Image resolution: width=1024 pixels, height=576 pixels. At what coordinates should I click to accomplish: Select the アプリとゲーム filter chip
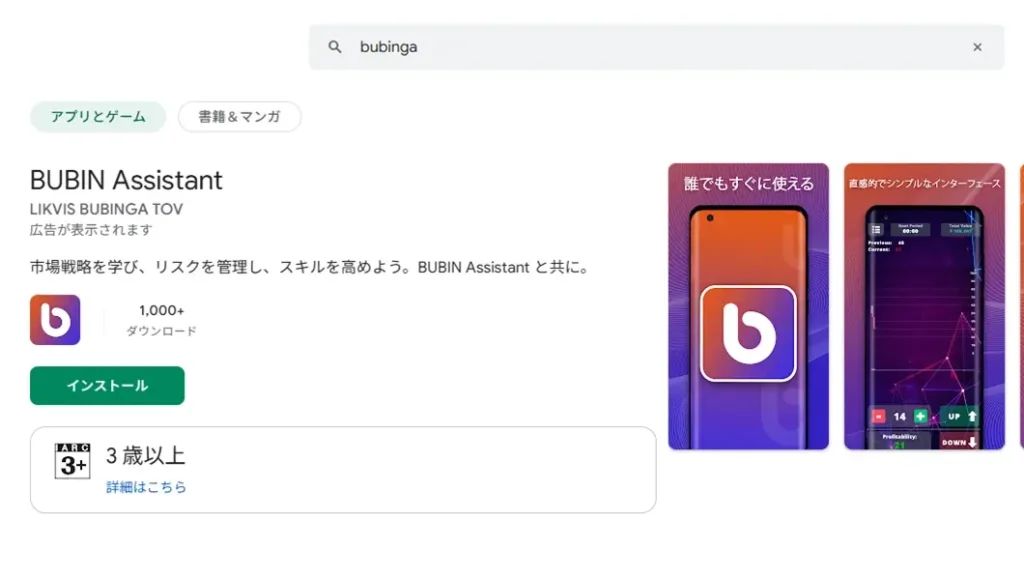coord(98,117)
